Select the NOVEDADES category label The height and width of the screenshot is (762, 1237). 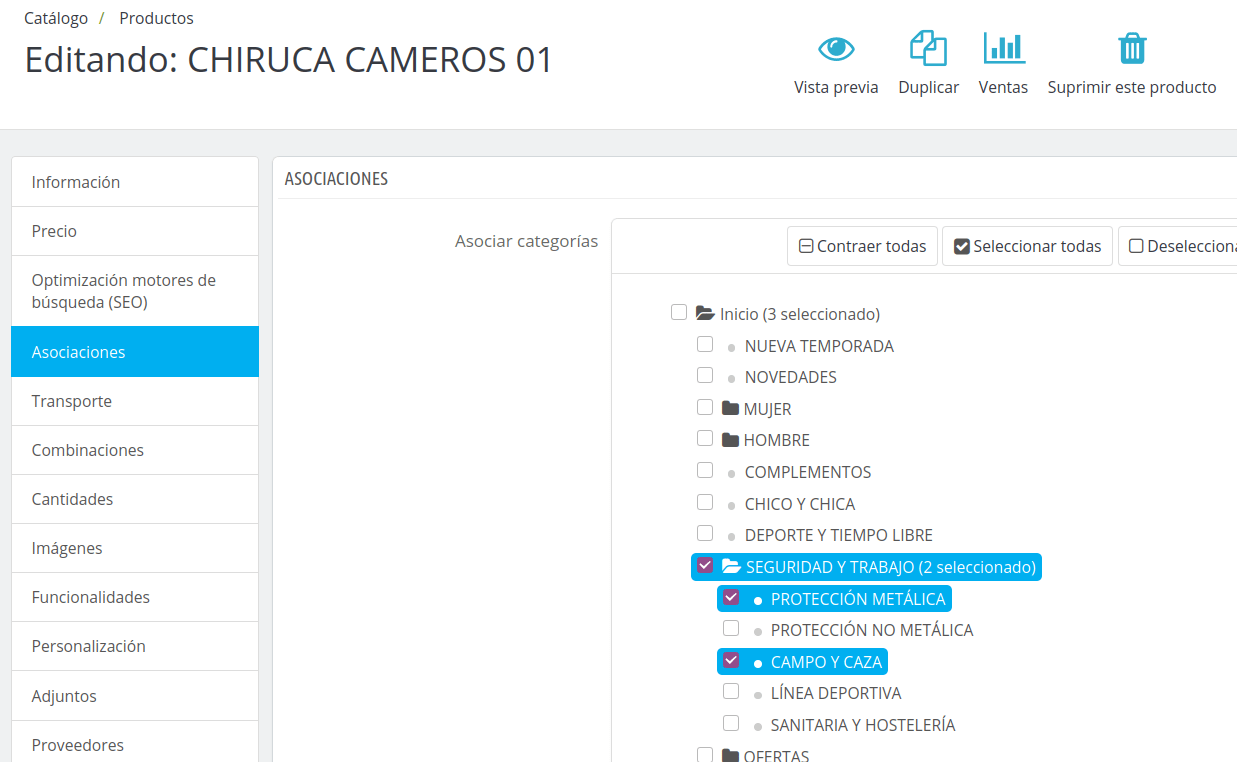(x=791, y=377)
